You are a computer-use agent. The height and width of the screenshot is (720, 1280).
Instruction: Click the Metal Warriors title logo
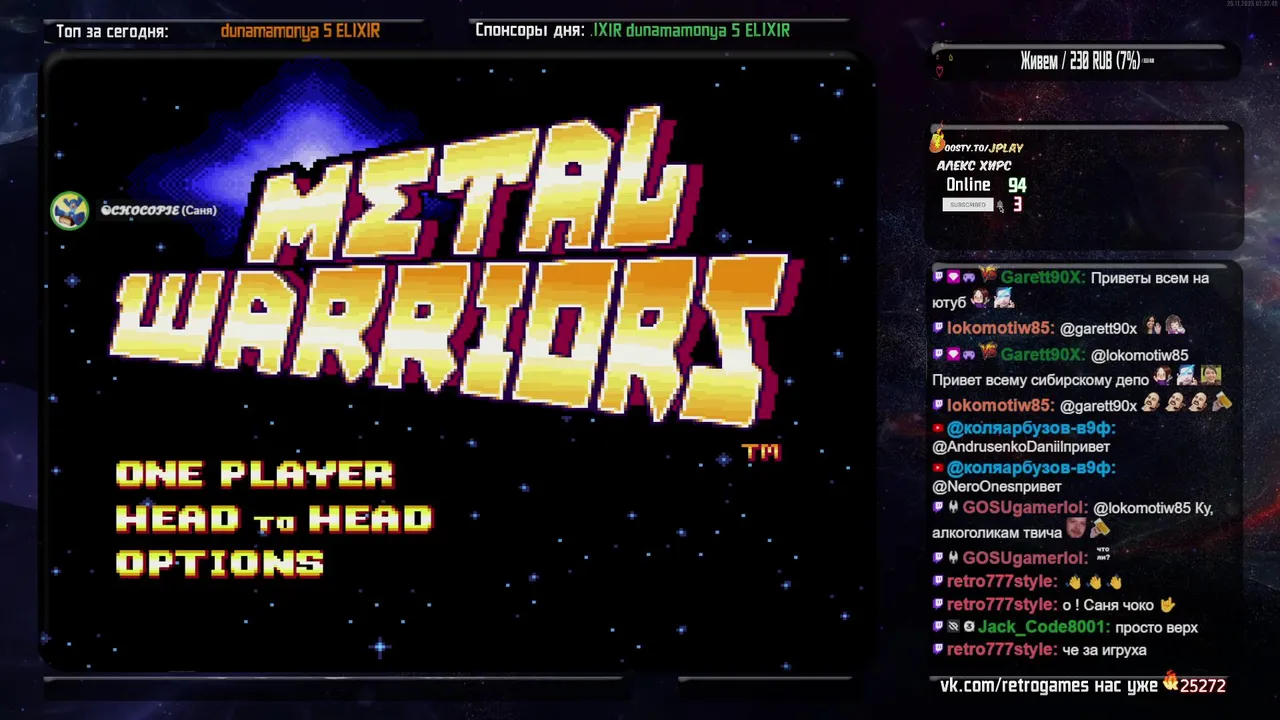pos(455,265)
